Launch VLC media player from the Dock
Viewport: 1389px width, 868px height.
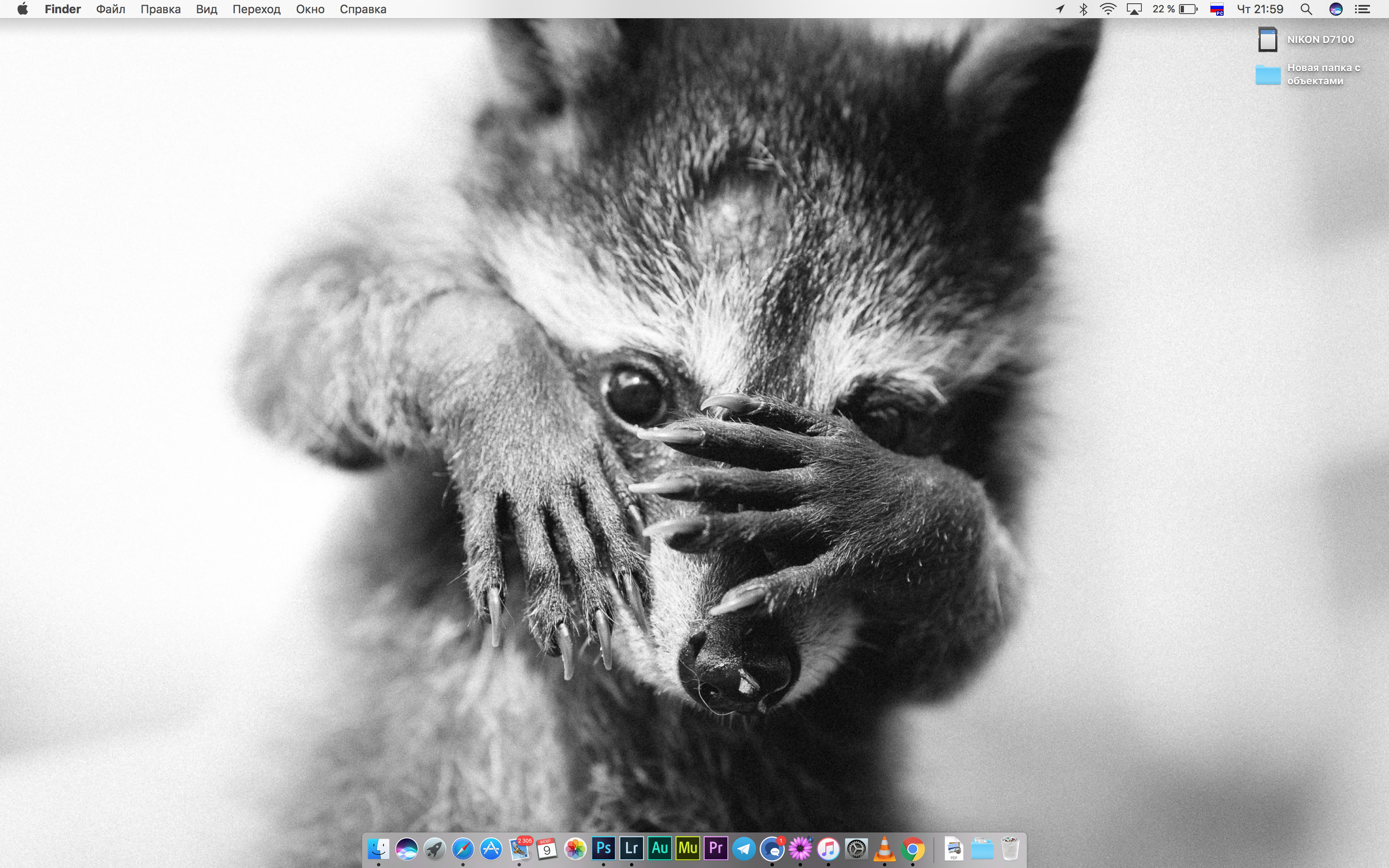885,849
